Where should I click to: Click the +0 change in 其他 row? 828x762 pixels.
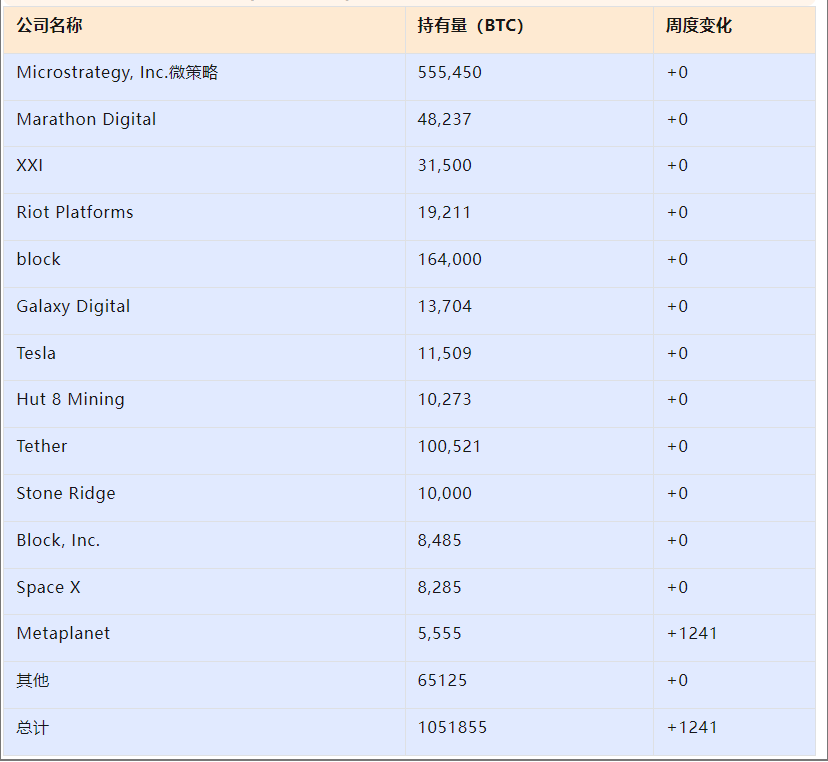(678, 680)
